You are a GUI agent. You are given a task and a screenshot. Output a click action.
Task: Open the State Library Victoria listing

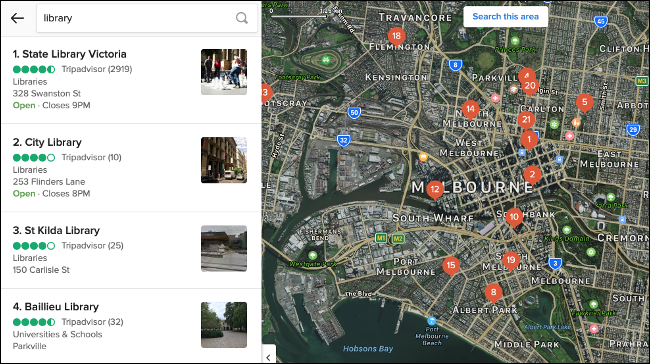click(x=131, y=80)
